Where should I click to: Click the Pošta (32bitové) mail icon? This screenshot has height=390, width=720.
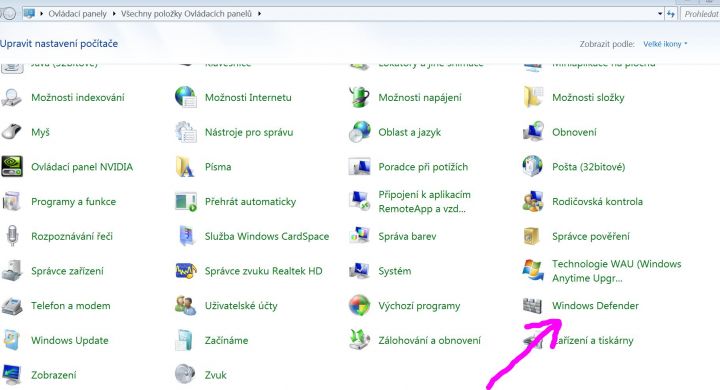[533, 166]
